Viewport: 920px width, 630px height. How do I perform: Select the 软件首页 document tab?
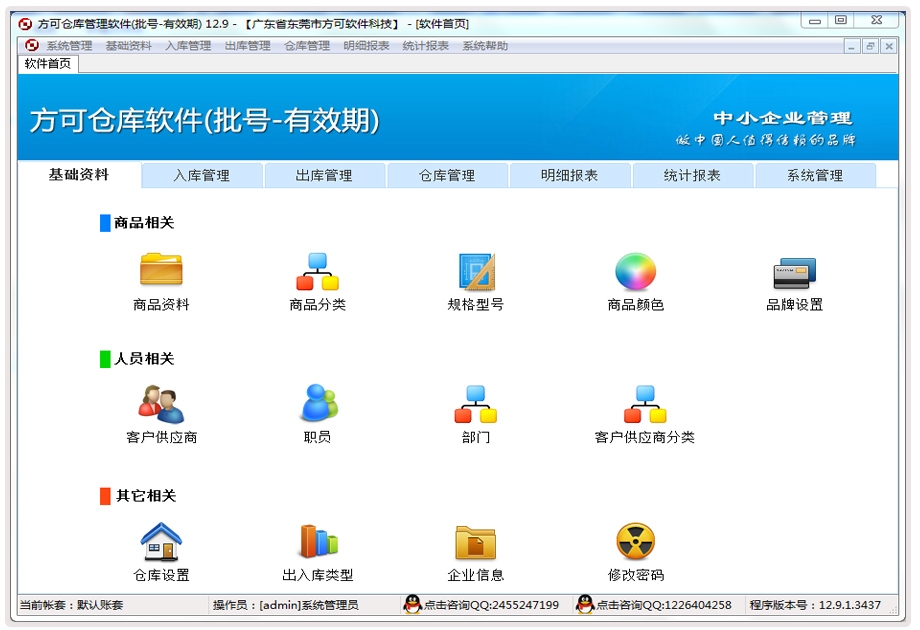[48, 63]
